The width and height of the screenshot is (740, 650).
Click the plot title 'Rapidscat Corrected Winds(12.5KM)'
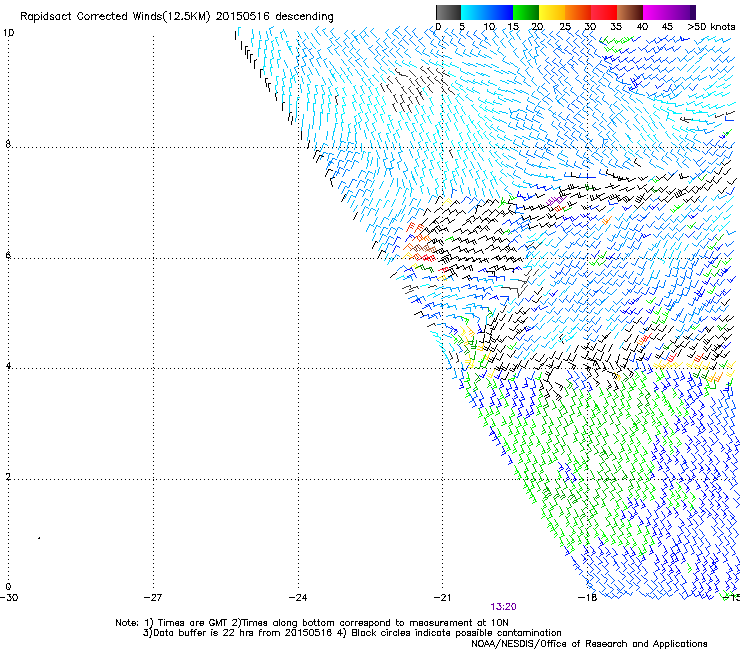[115, 17]
